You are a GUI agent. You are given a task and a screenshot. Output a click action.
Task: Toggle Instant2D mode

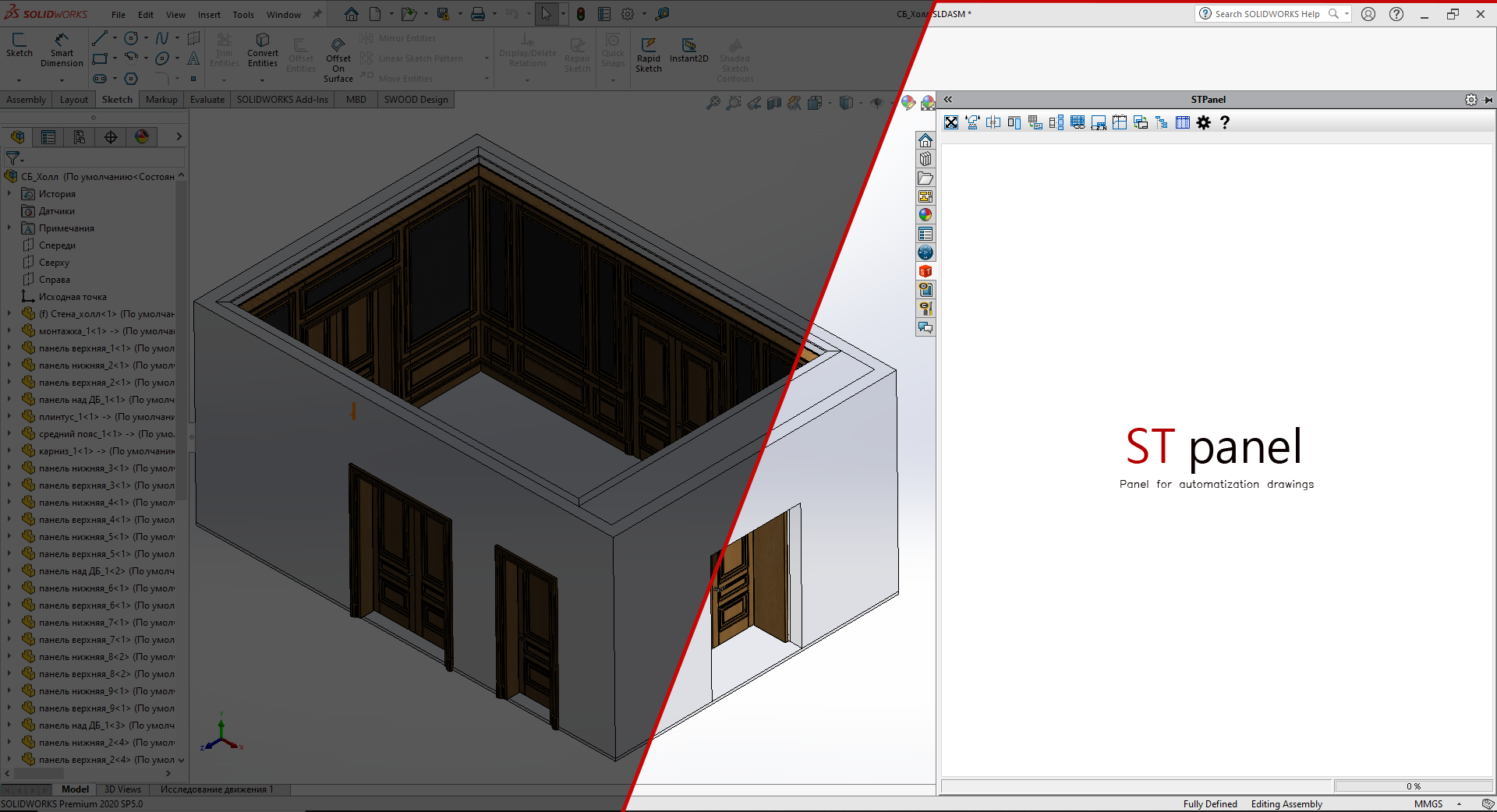click(x=689, y=50)
